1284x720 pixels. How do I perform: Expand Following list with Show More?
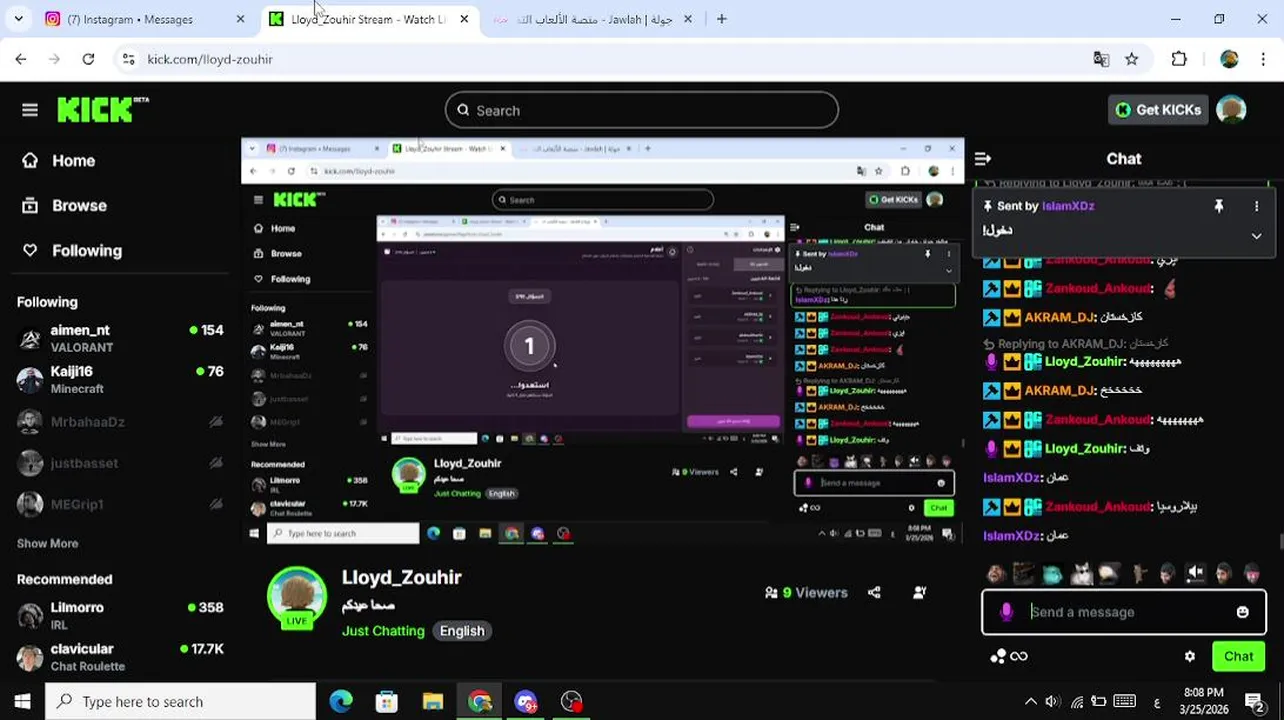tap(47, 543)
